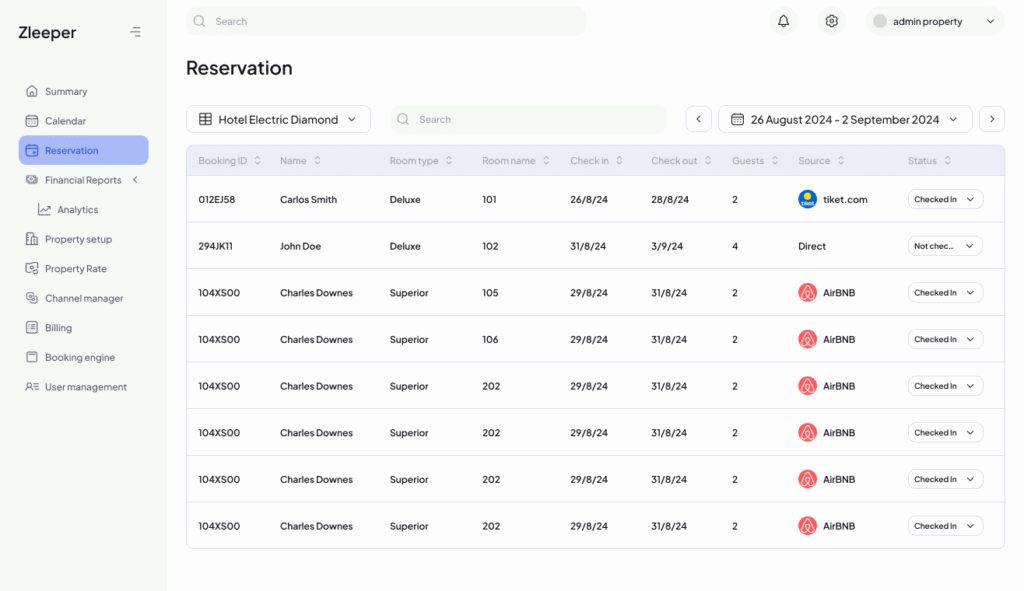Open Hotel Electric Diamond property dropdown
This screenshot has height=591, width=1024.
[x=278, y=119]
